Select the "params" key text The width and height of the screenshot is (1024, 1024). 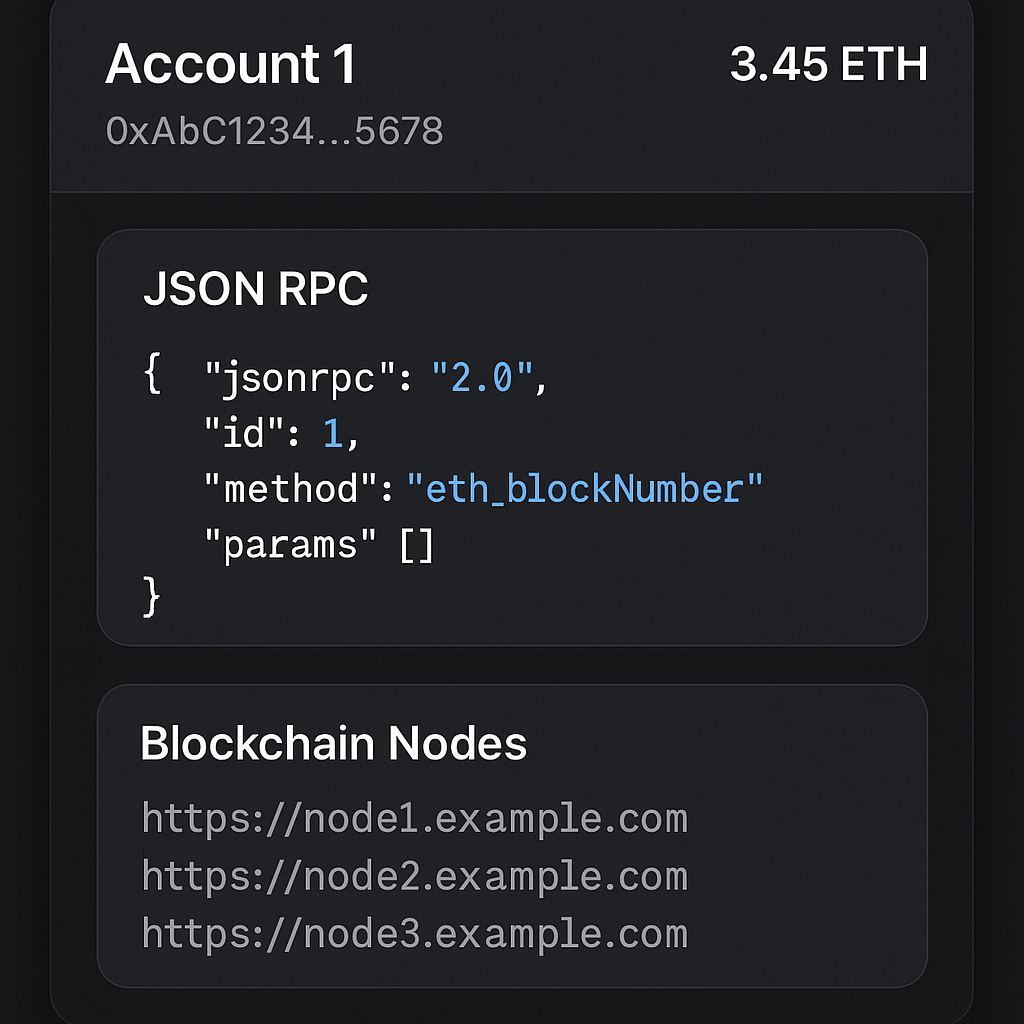tap(291, 545)
